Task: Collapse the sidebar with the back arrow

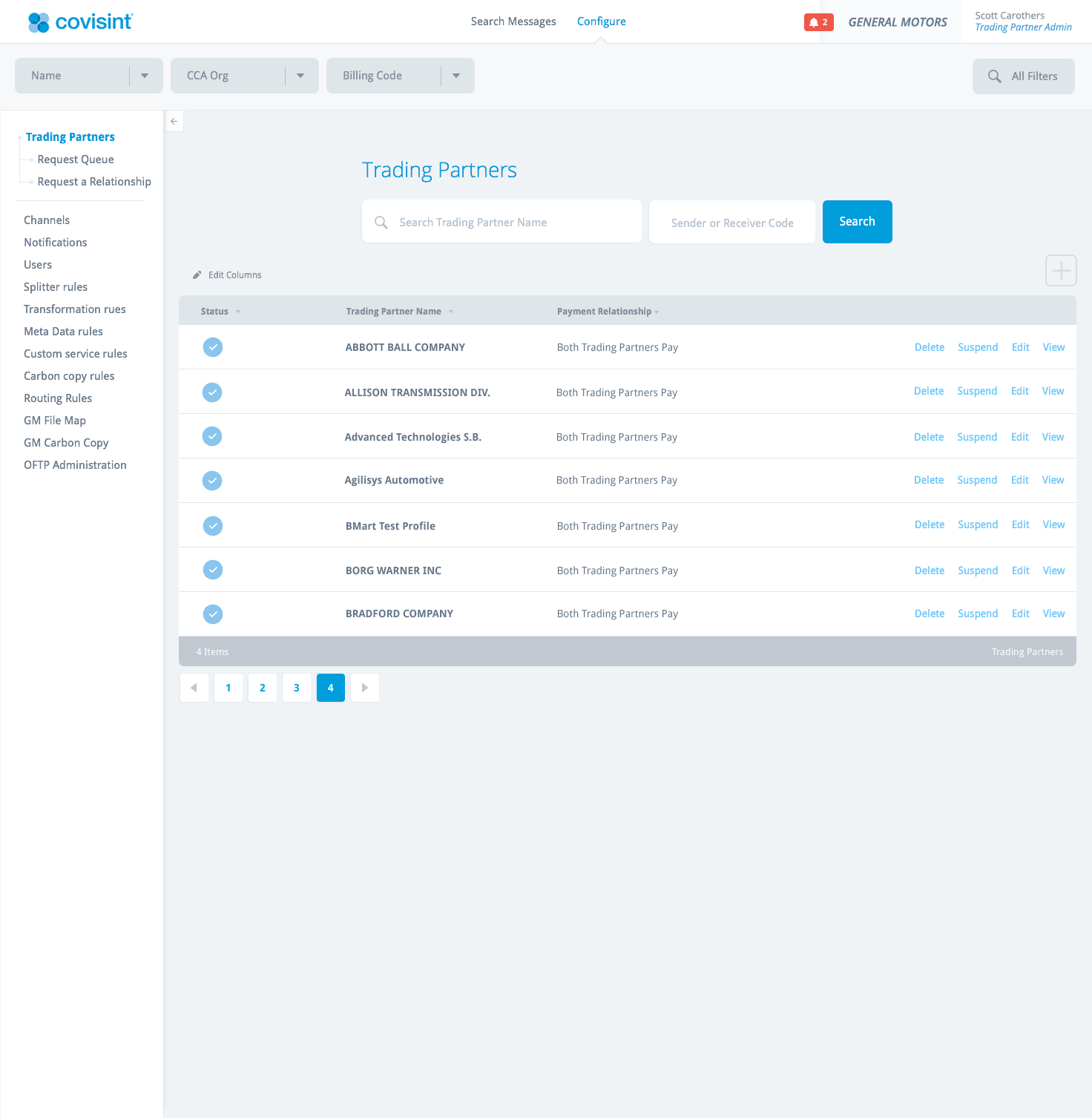Action: tap(174, 121)
